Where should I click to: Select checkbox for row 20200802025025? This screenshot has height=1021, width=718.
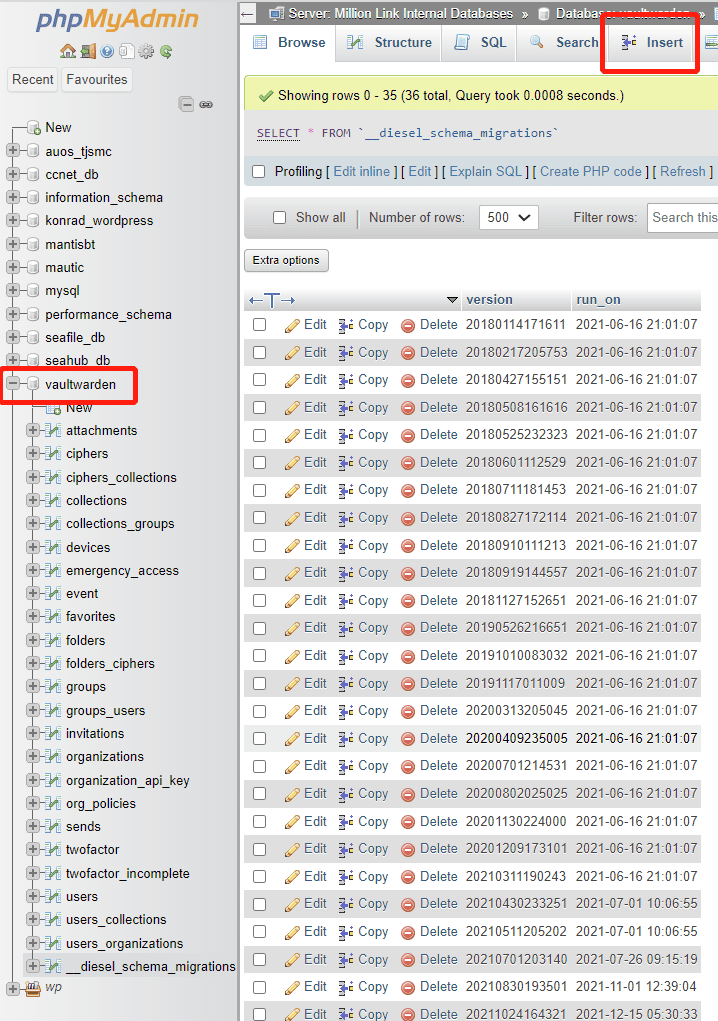(x=260, y=794)
